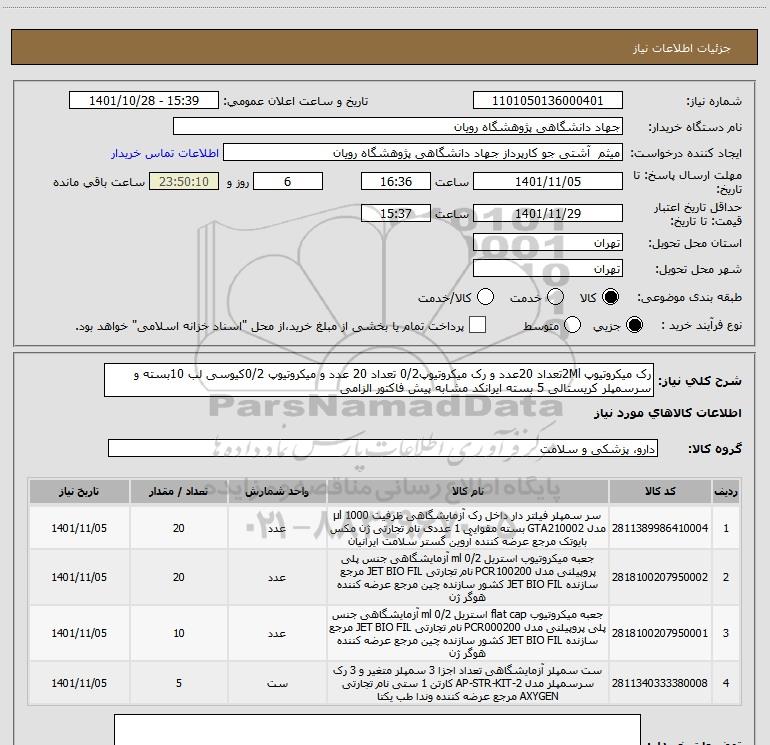Image resolution: width=770 pixels, height=745 pixels.
Task: Click the buyer organization name field
Action: click(398, 127)
